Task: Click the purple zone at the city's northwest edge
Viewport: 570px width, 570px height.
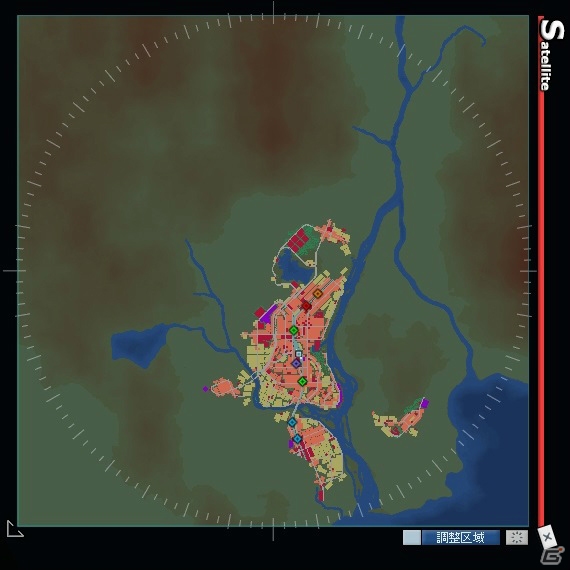Action: tap(268, 314)
